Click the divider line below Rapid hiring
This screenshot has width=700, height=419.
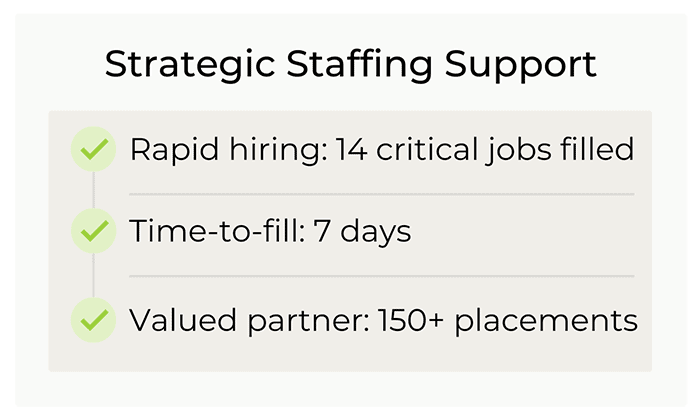click(382, 195)
